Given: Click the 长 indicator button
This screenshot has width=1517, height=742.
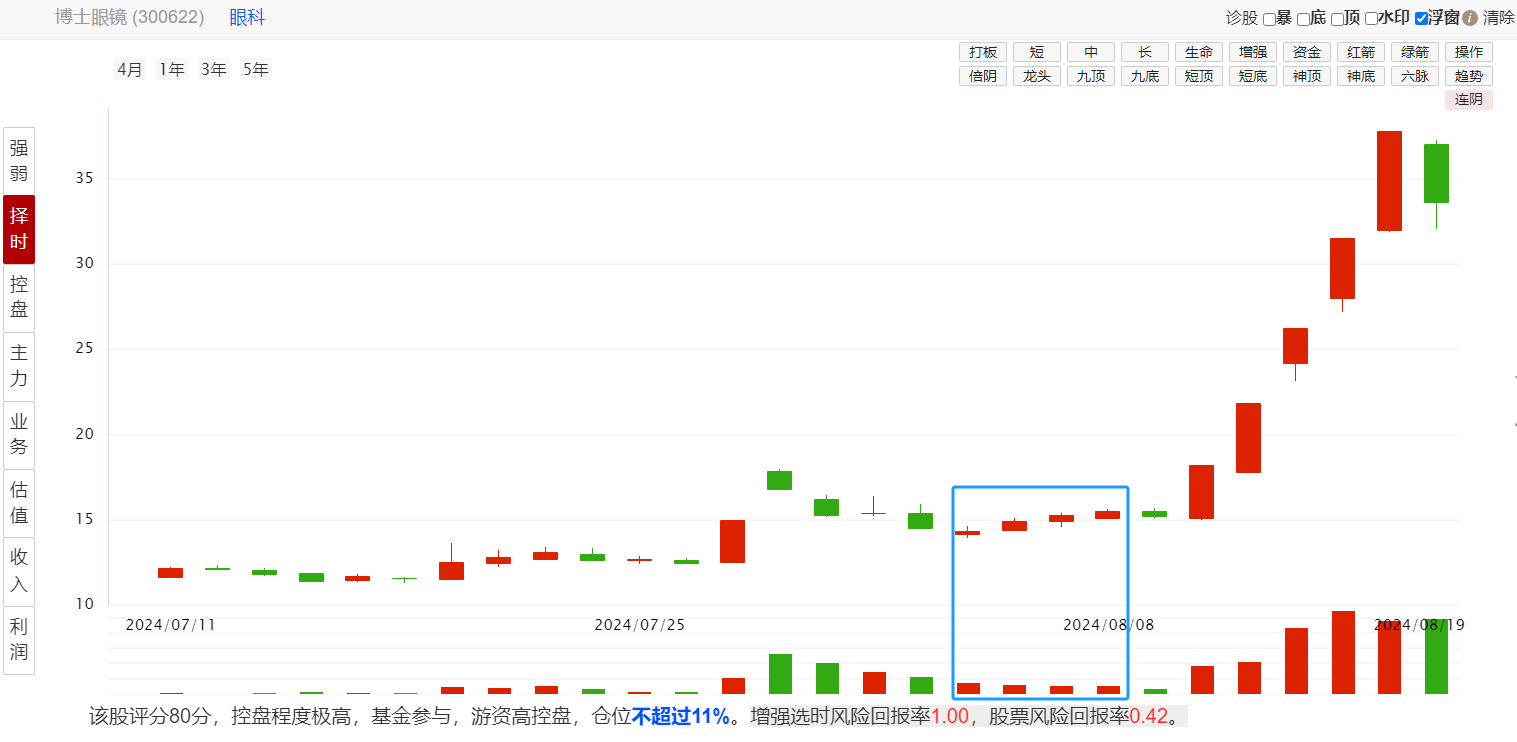Looking at the screenshot, I should point(1145,52).
